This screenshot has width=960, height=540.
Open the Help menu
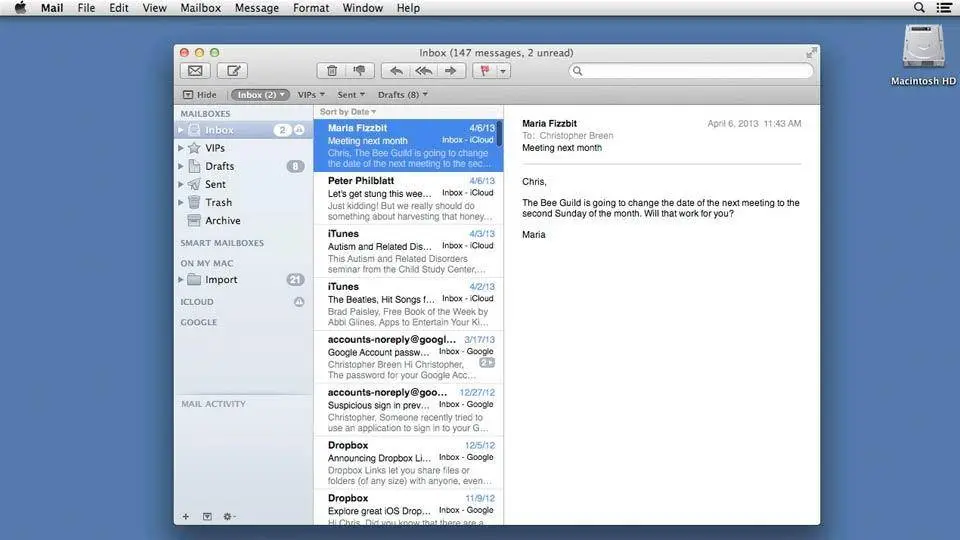coord(408,8)
